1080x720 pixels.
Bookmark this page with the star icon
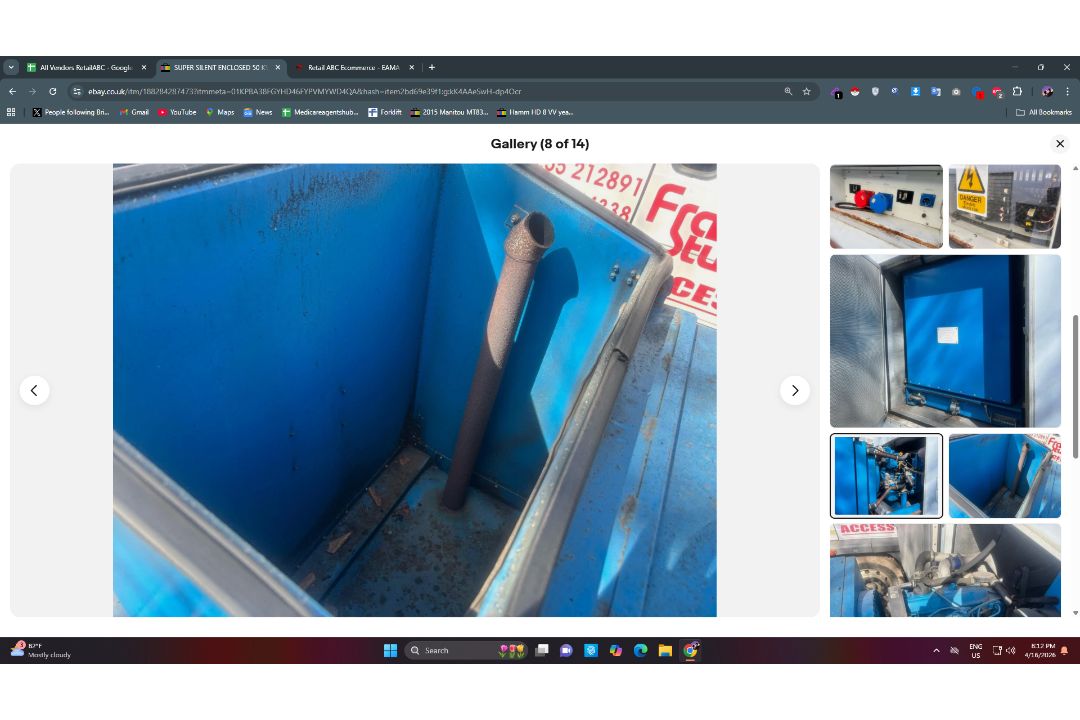click(x=807, y=91)
